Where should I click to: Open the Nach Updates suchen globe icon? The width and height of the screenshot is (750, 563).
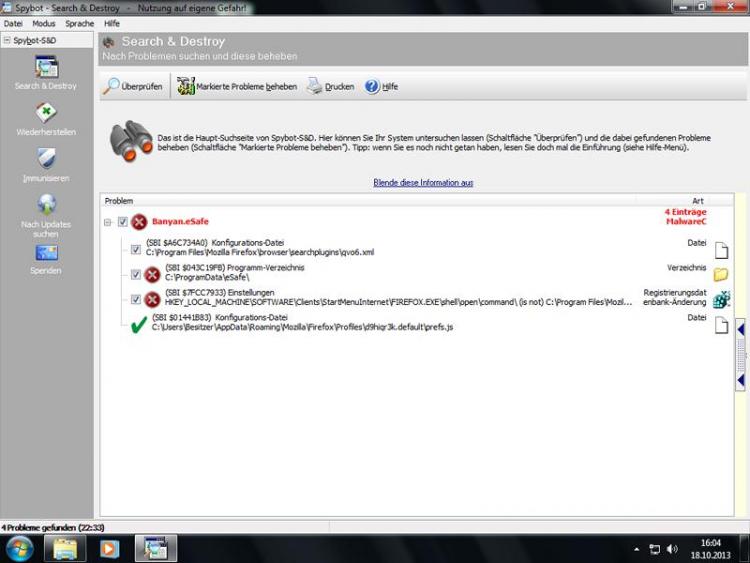coord(46,204)
